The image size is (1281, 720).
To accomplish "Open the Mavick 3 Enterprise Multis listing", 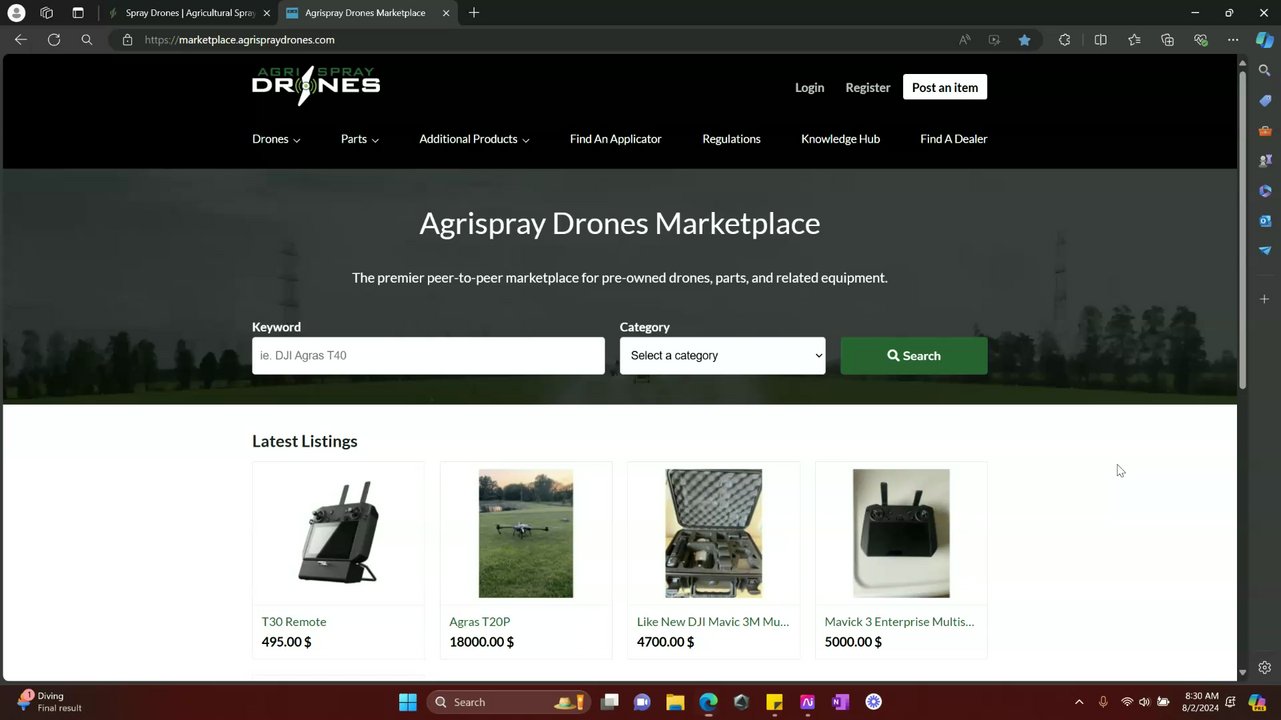I will coord(899,622).
